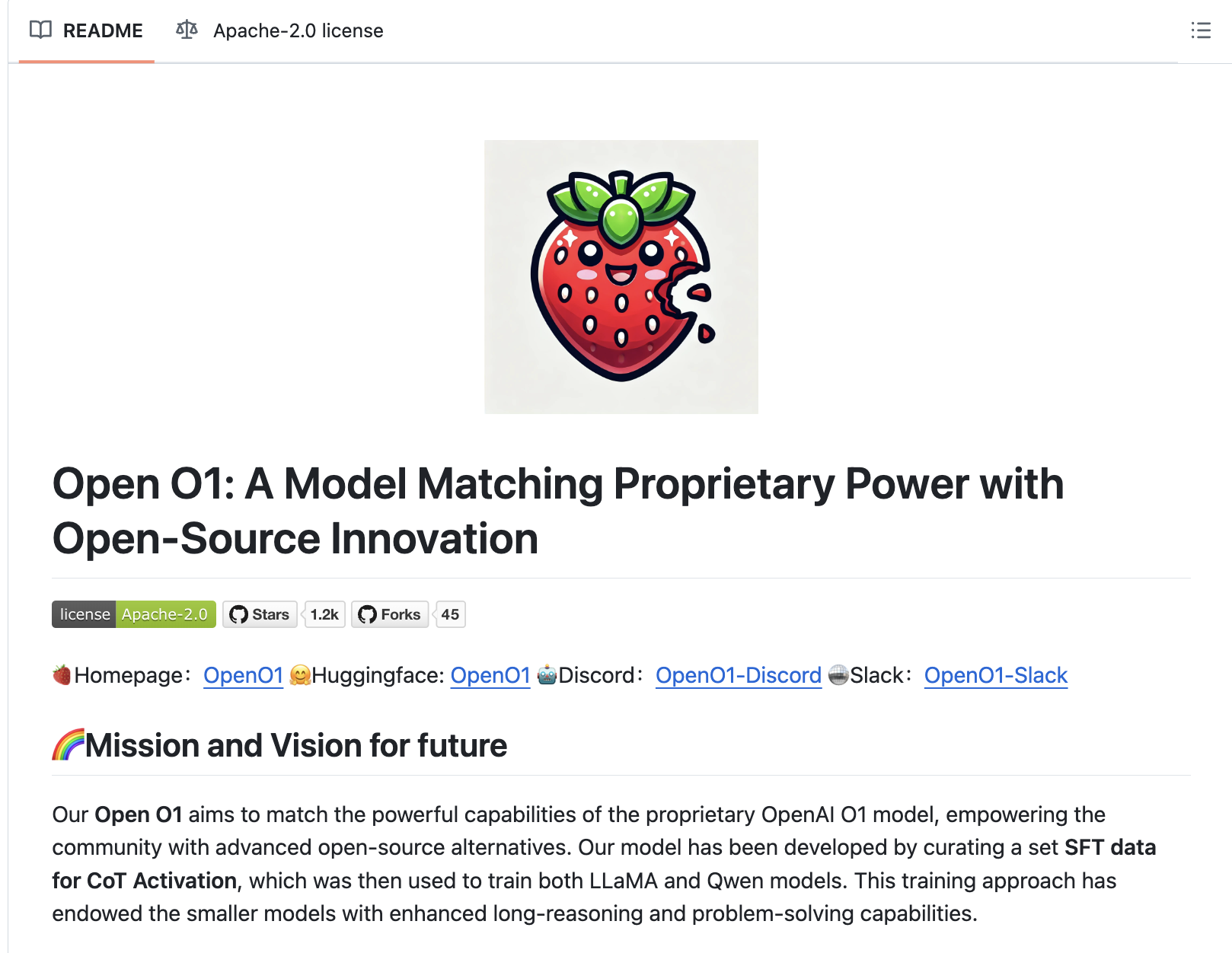Open the 1.2k stars count
The image size is (1232, 953).
click(x=324, y=614)
